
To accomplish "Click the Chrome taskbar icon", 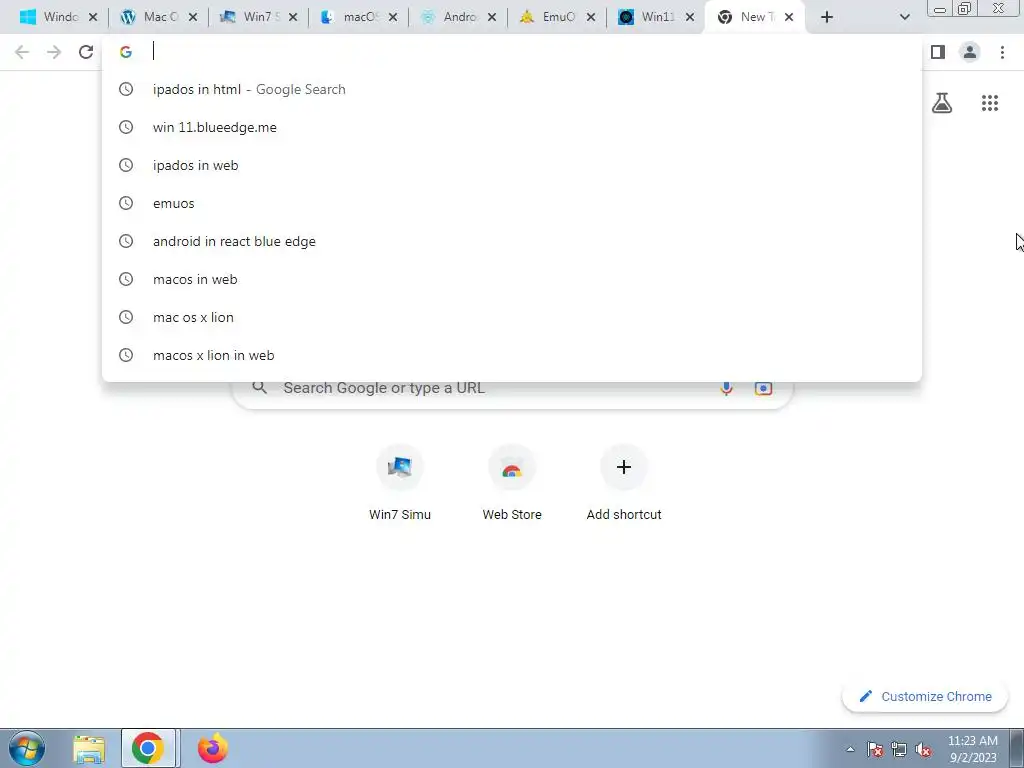I will tap(148, 748).
